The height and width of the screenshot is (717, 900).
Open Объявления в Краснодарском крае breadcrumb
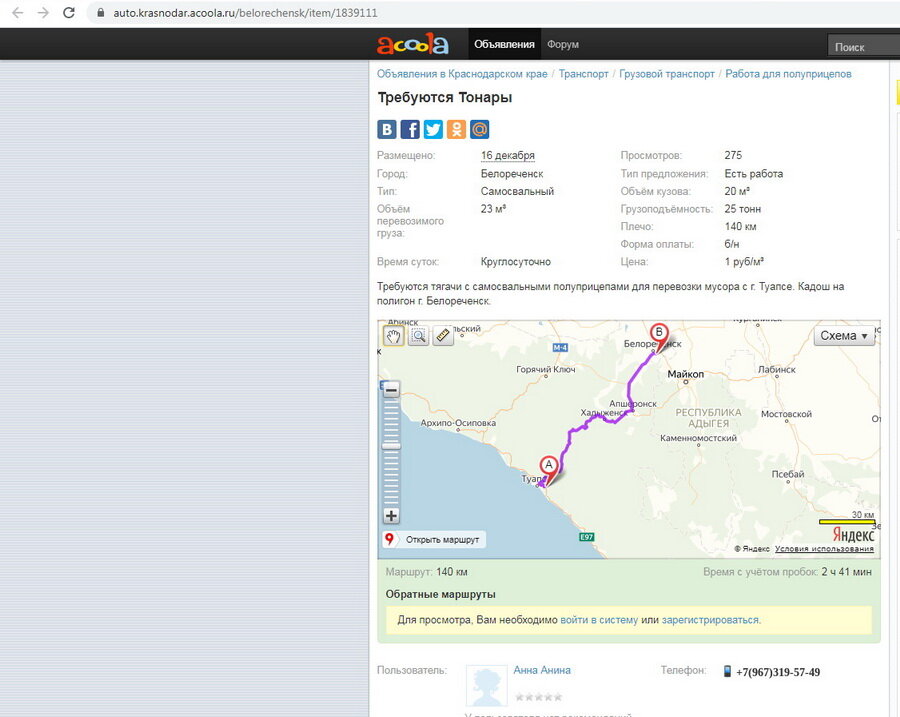(x=462, y=73)
